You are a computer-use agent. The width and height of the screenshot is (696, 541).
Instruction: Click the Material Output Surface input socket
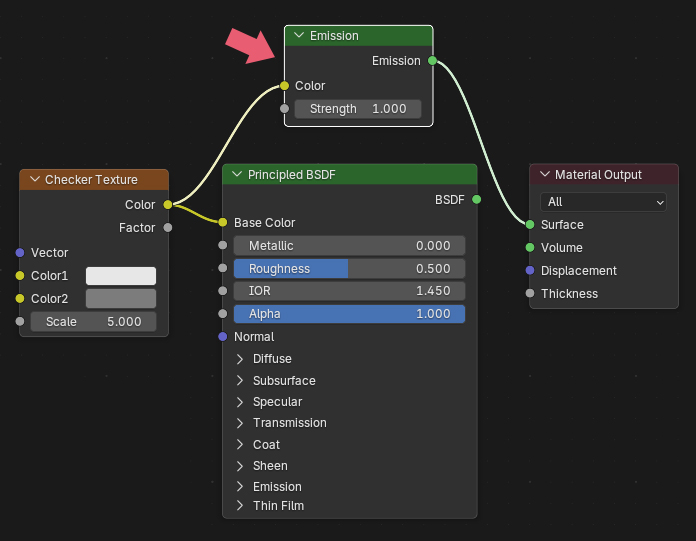tap(530, 225)
